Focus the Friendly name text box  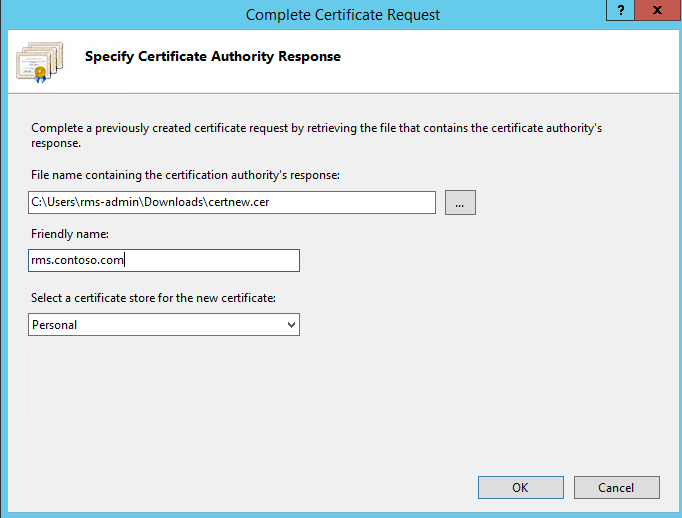tap(164, 261)
